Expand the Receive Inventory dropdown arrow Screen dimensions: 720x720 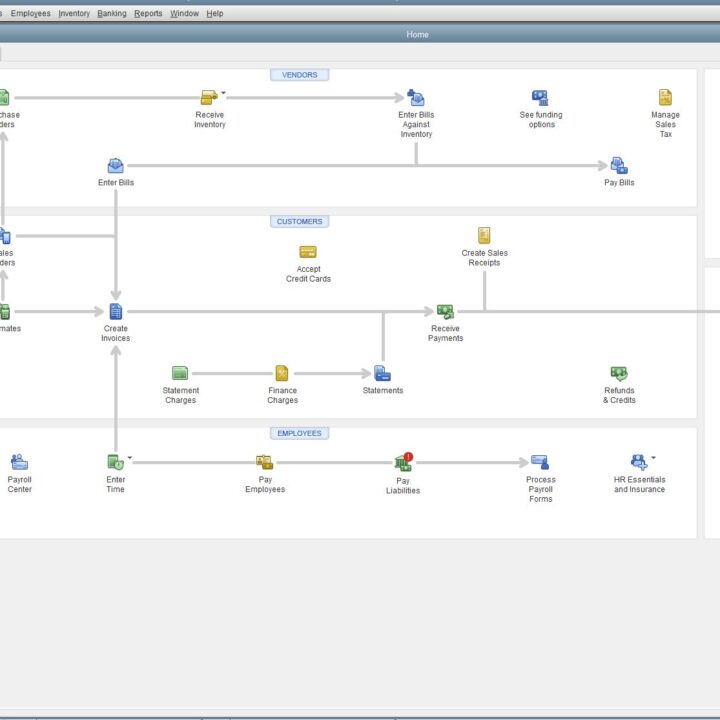click(223, 93)
